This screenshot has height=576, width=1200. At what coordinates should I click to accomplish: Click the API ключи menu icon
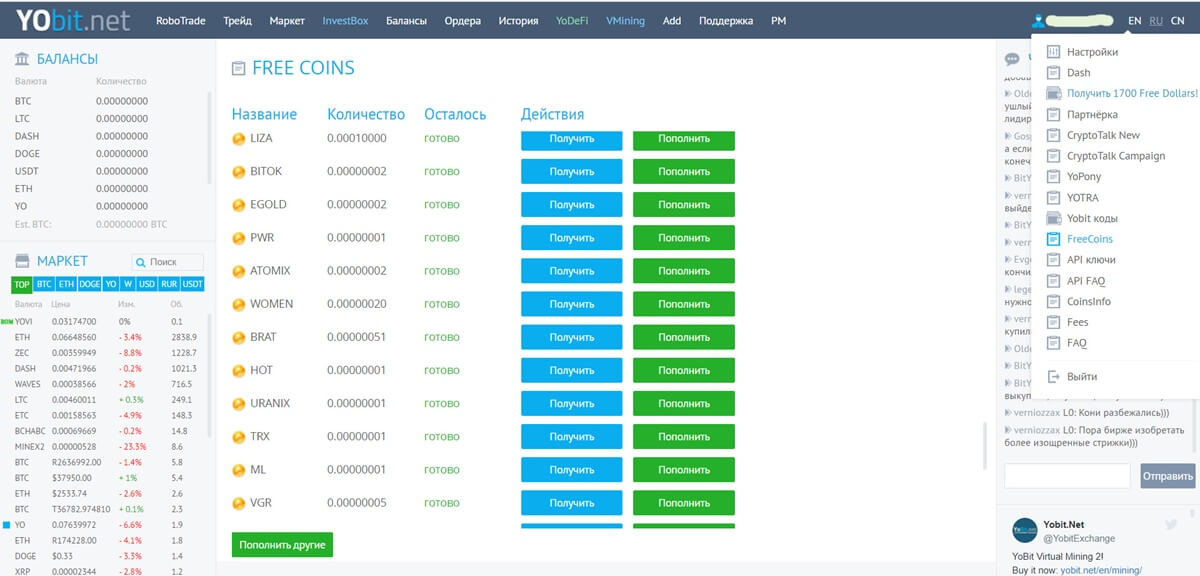click(x=1053, y=260)
